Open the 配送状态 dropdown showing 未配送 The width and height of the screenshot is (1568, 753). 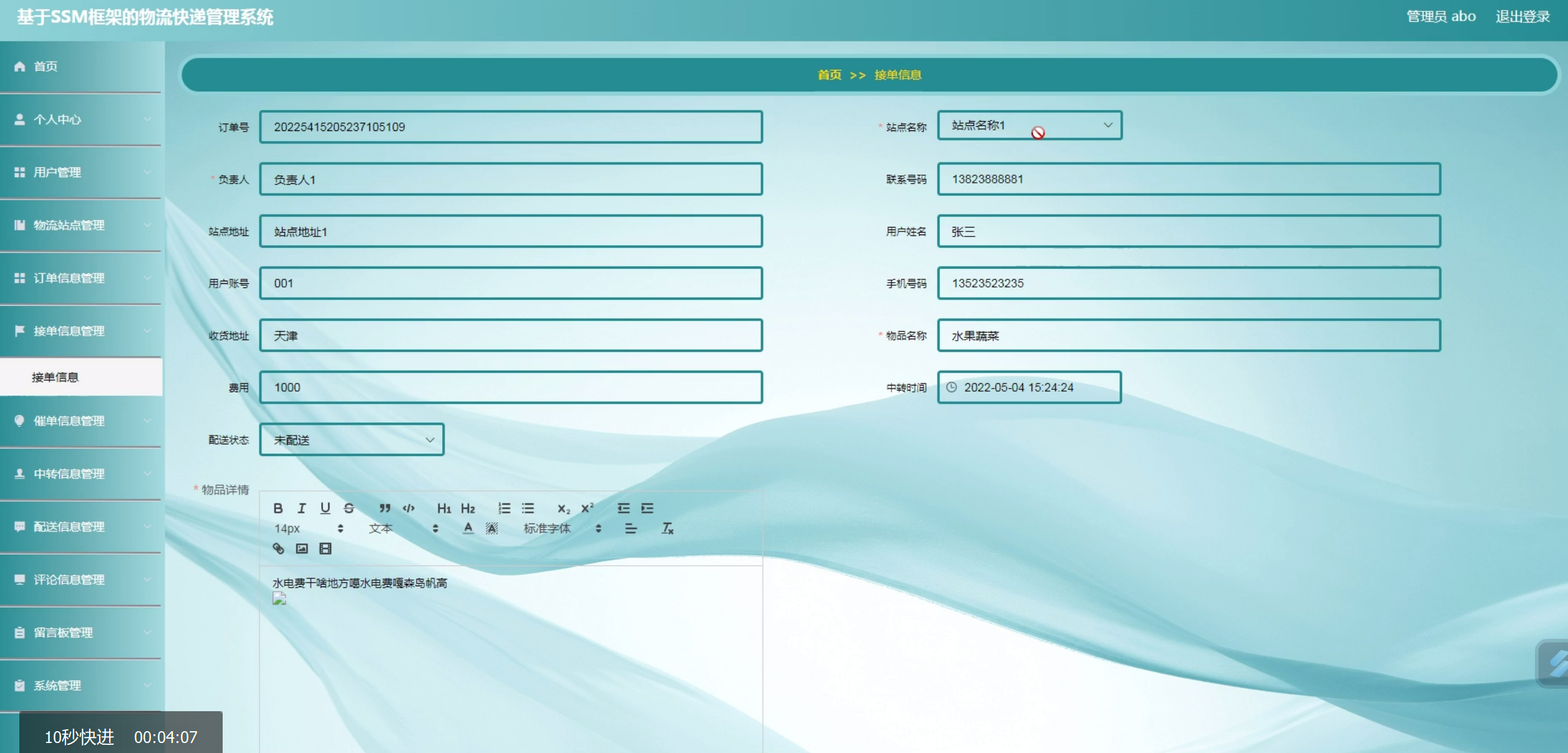[352, 440]
